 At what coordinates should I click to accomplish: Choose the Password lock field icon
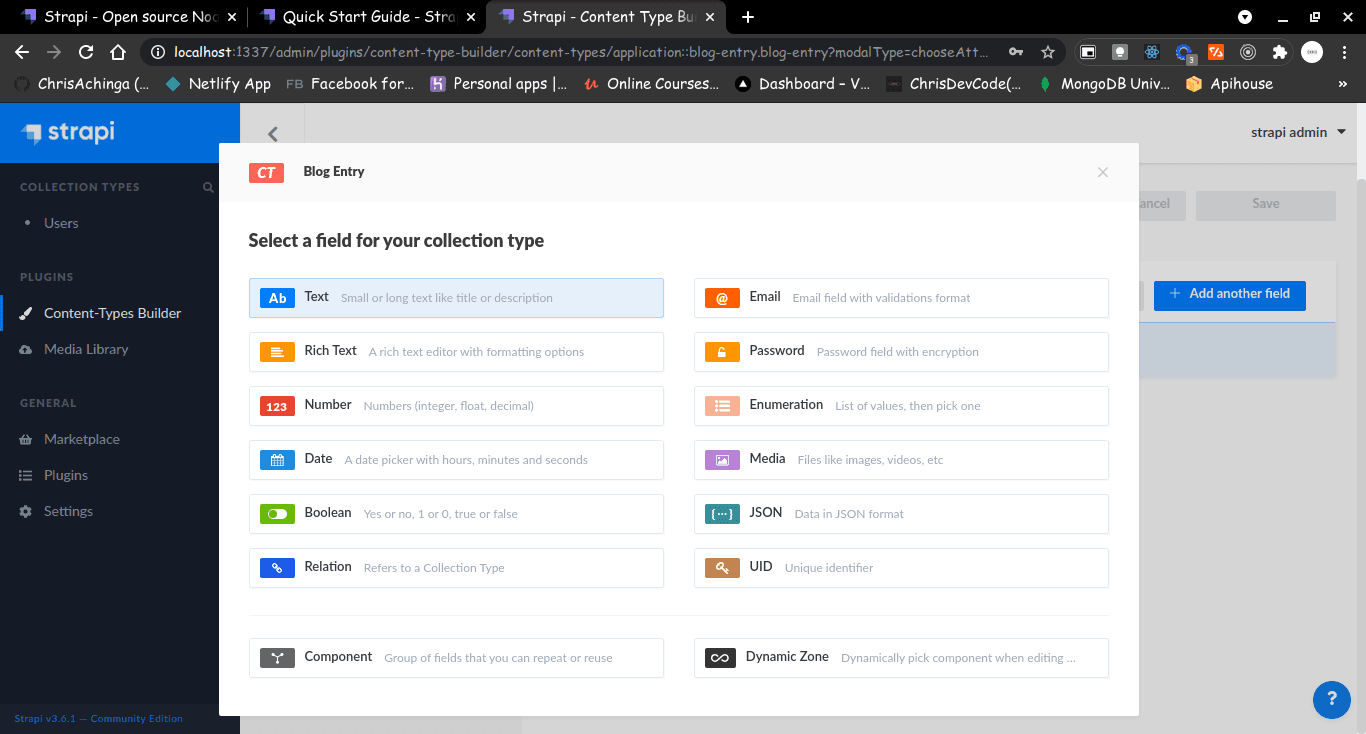[x=722, y=352]
